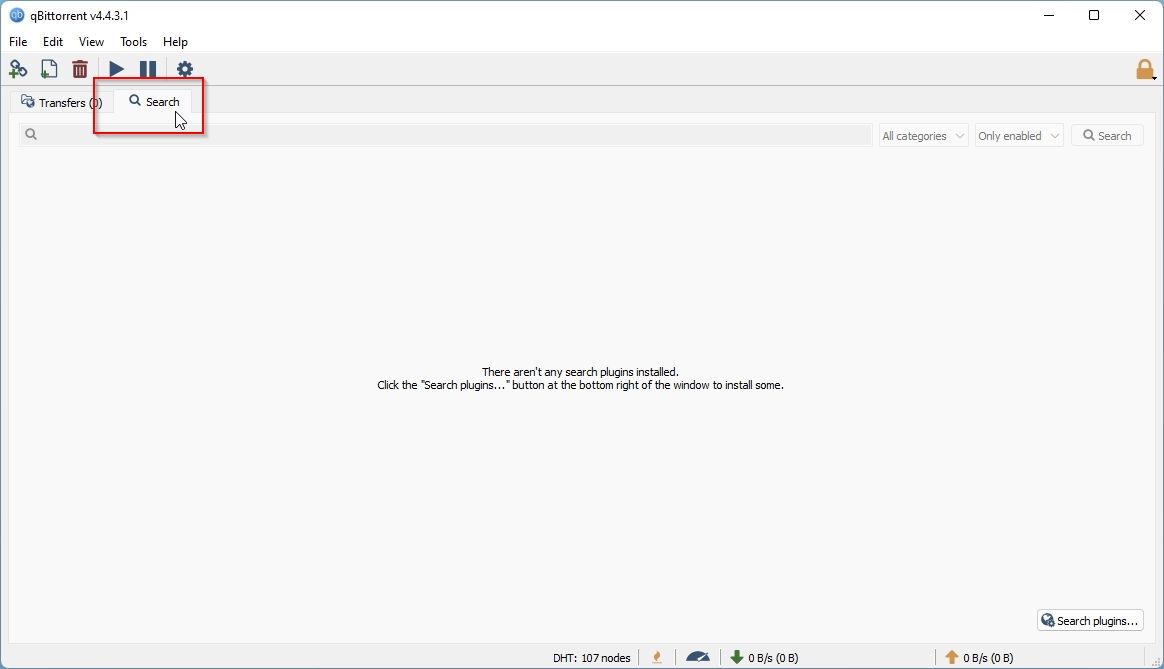This screenshot has width=1164, height=669.
Task: Click the resume torrent play icon
Action: tap(117, 68)
